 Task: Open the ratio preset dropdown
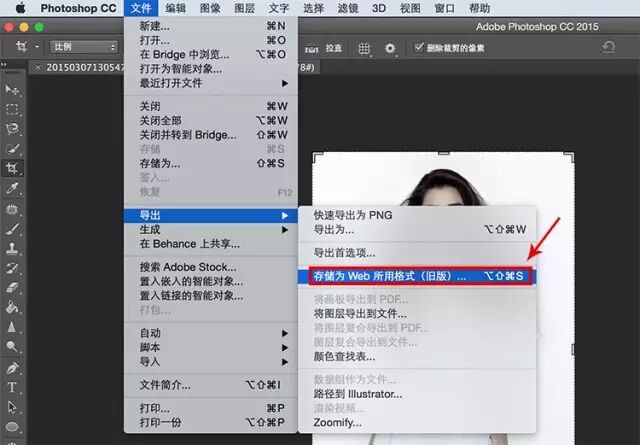click(84, 47)
